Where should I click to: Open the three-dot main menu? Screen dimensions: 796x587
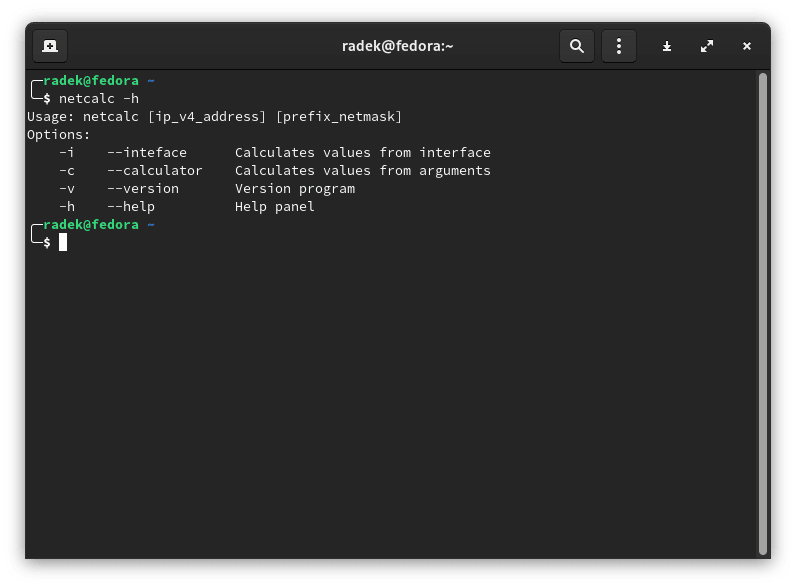click(618, 46)
